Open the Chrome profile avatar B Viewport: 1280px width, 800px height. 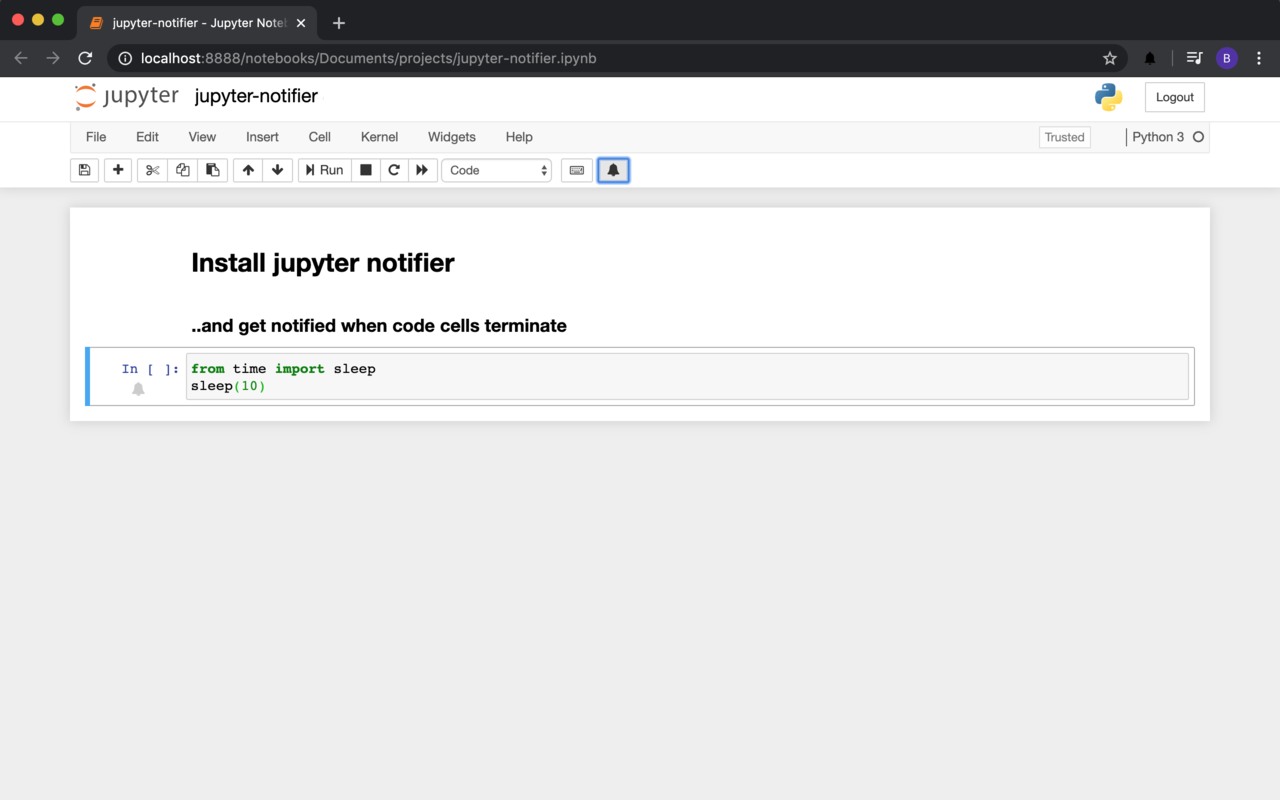1227,58
